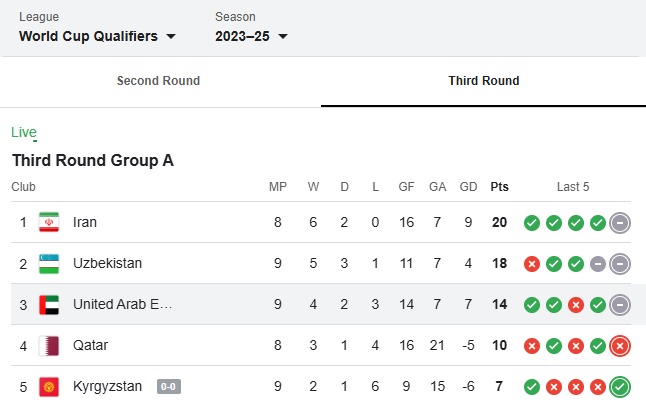Switch to the Second Round tab

(x=159, y=81)
